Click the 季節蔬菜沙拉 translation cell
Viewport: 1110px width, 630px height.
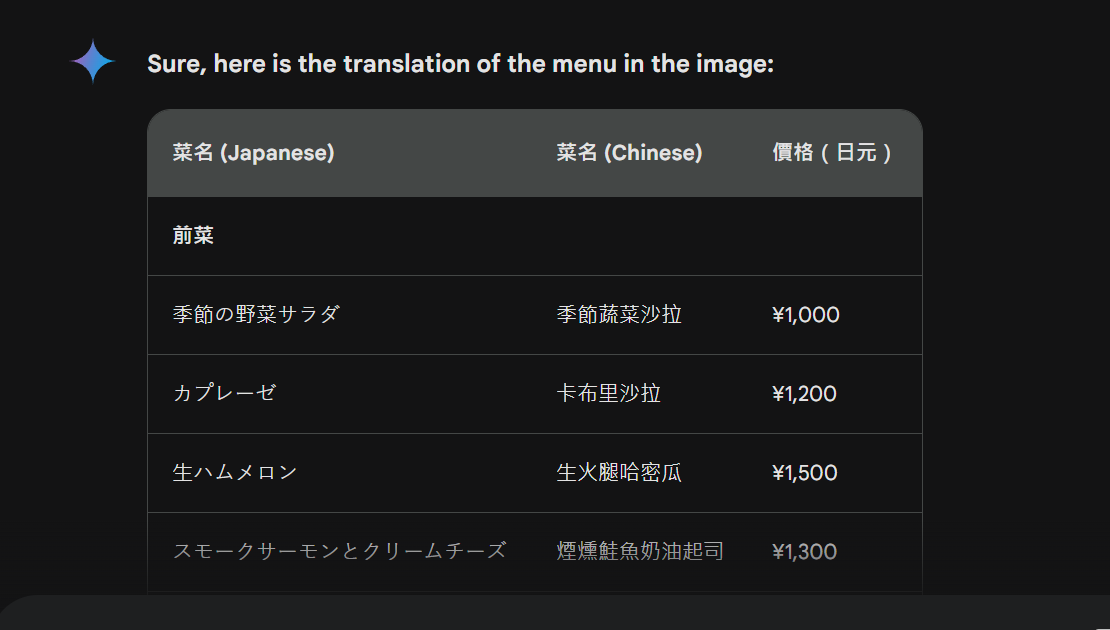pyautogui.click(x=619, y=314)
